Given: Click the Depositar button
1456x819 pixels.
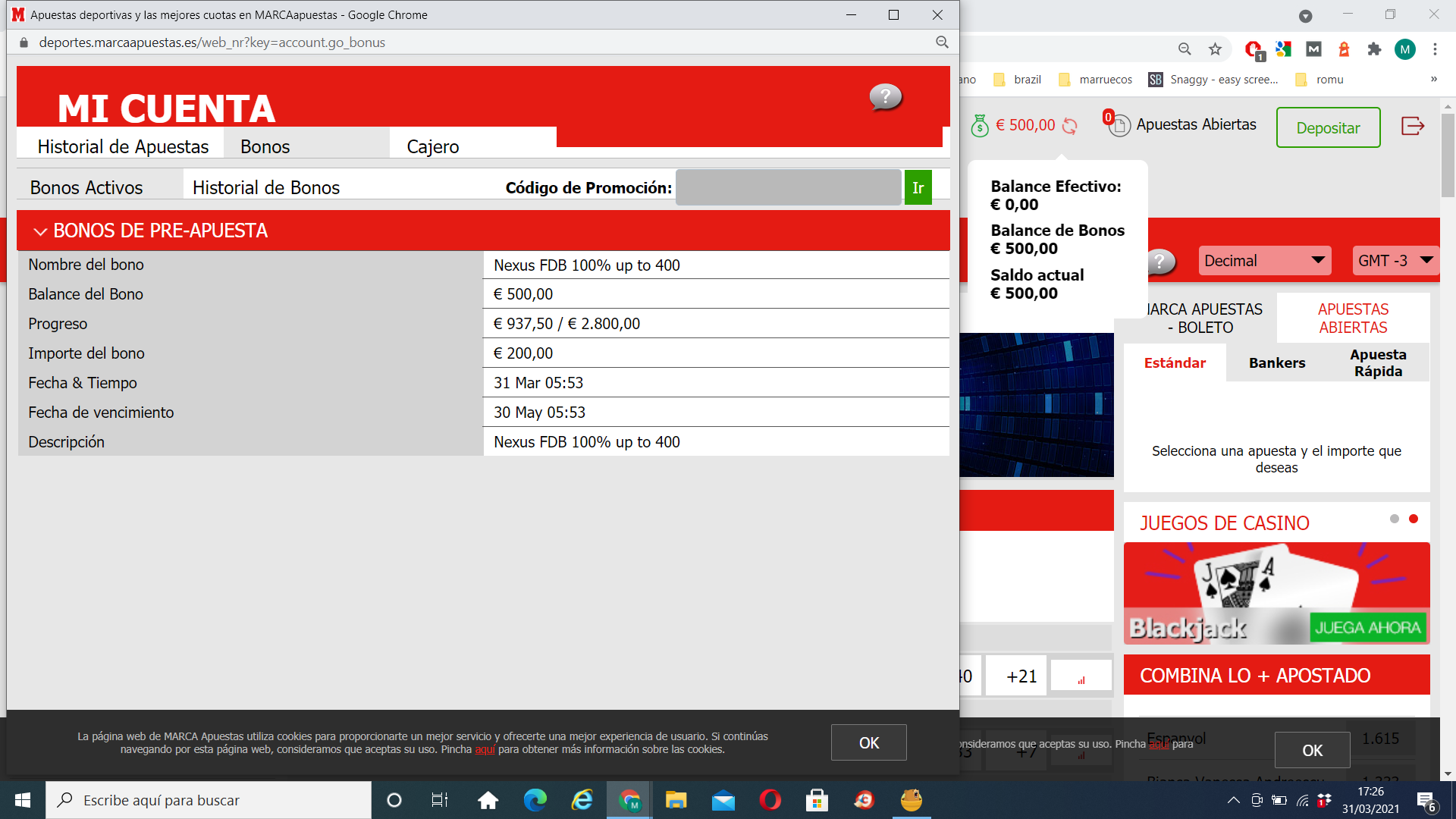Looking at the screenshot, I should click(1328, 127).
